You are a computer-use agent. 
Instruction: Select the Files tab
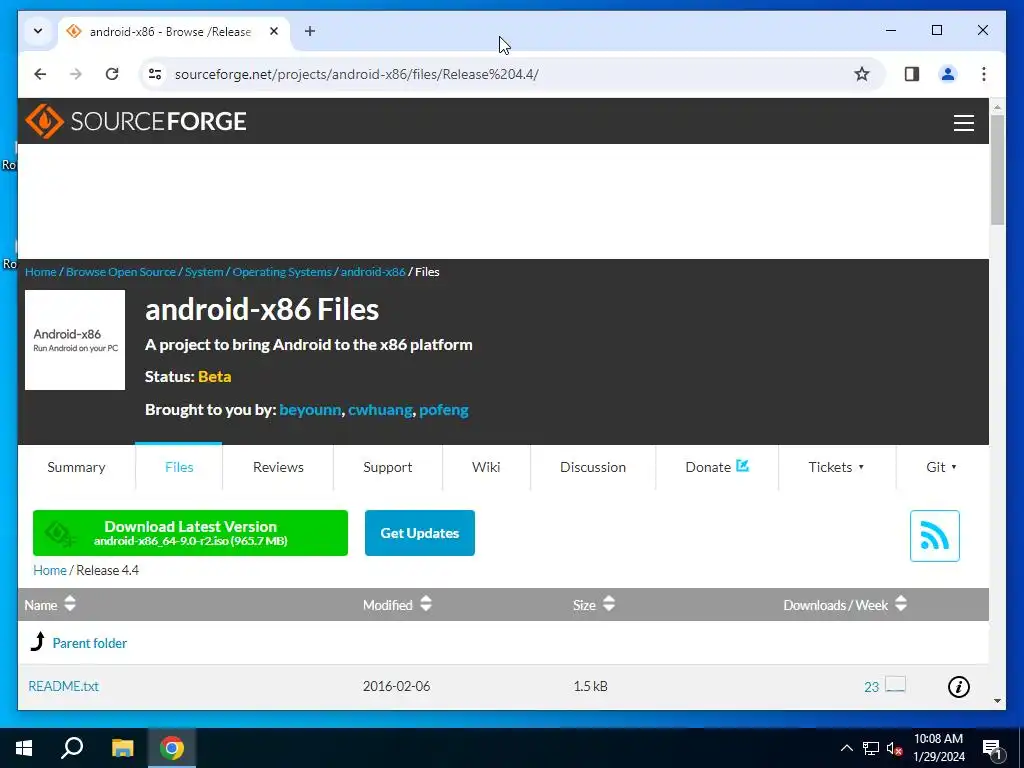pyautogui.click(x=179, y=467)
